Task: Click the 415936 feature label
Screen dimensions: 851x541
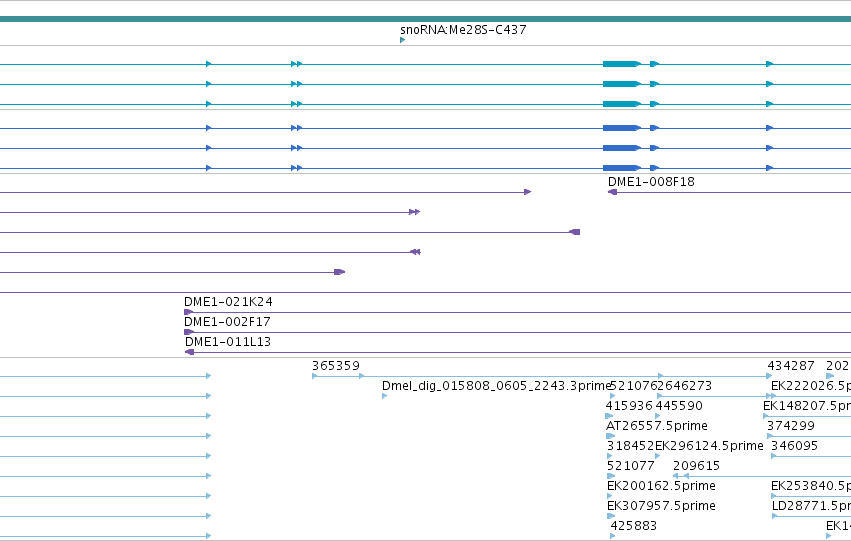Action: (629, 406)
